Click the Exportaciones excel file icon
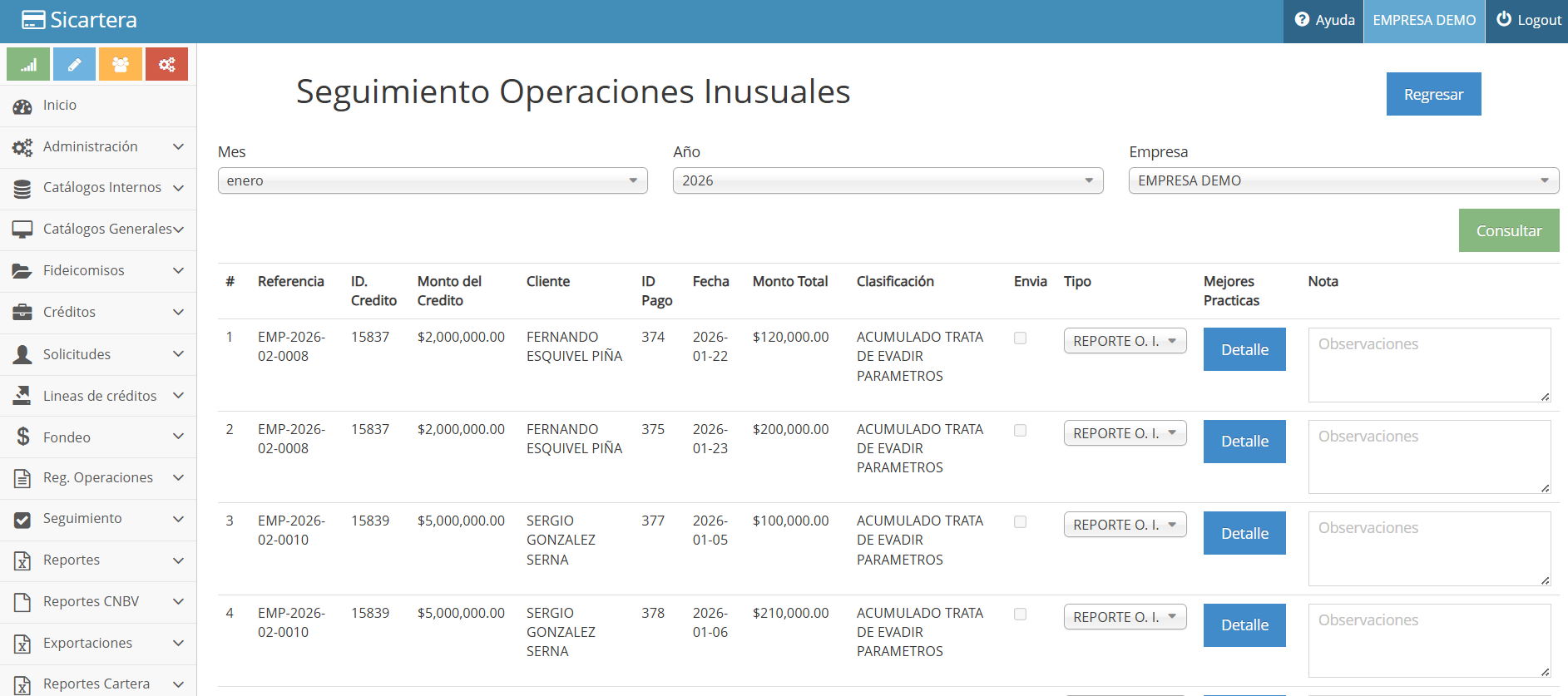This screenshot has height=696, width=1568. tap(22, 644)
